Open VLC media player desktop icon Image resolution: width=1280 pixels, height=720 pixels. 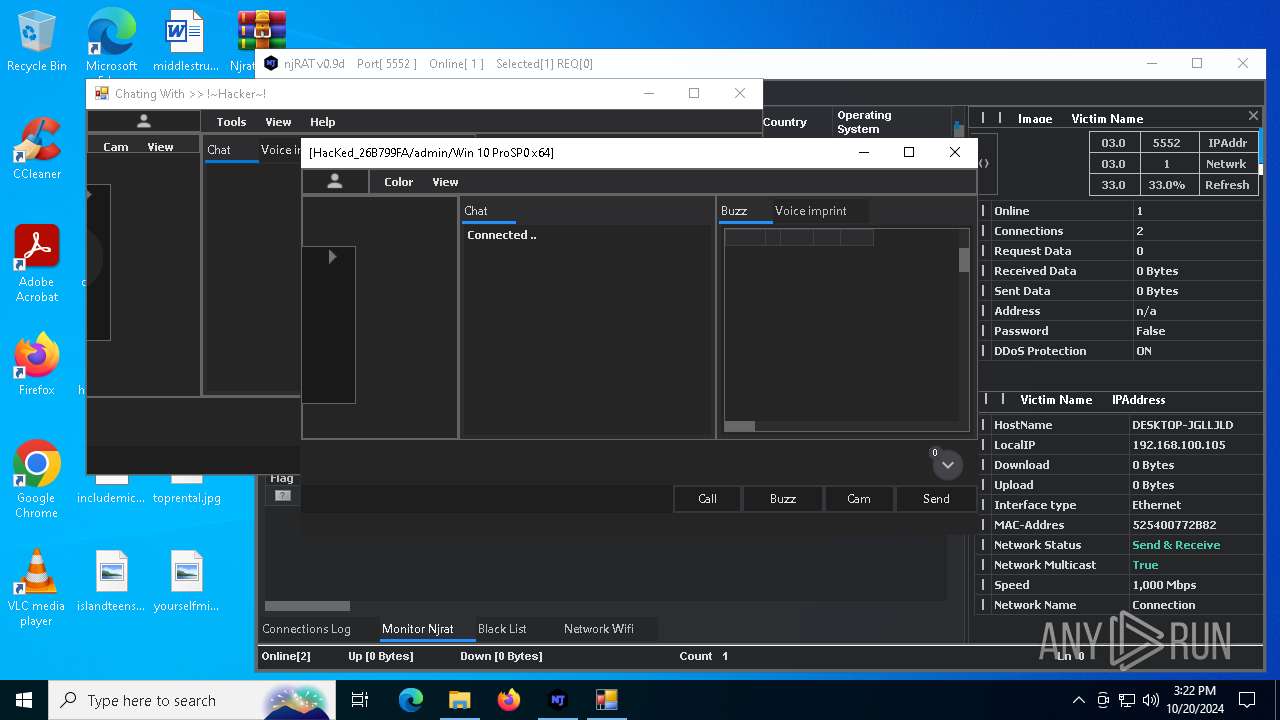click(x=37, y=588)
